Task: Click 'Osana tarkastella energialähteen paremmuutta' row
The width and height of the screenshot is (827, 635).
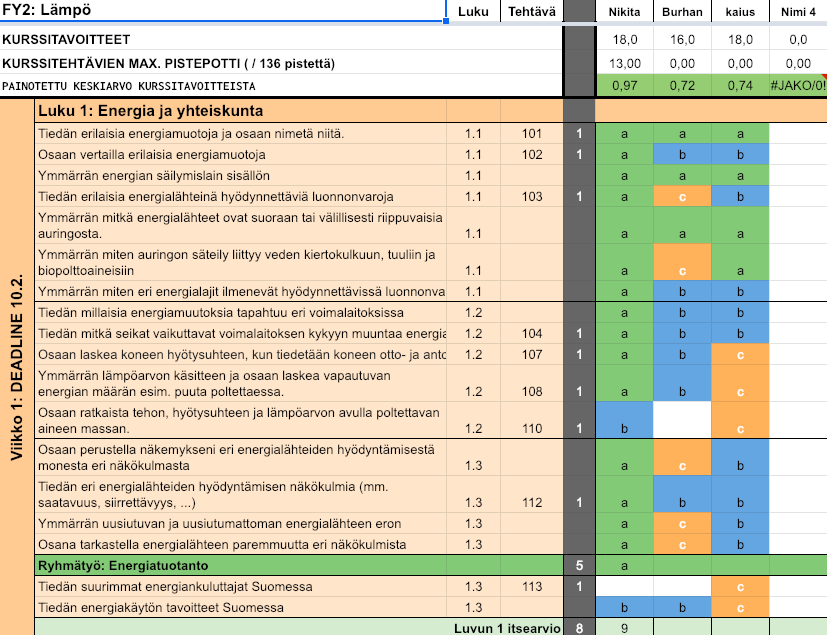Action: coord(241,544)
